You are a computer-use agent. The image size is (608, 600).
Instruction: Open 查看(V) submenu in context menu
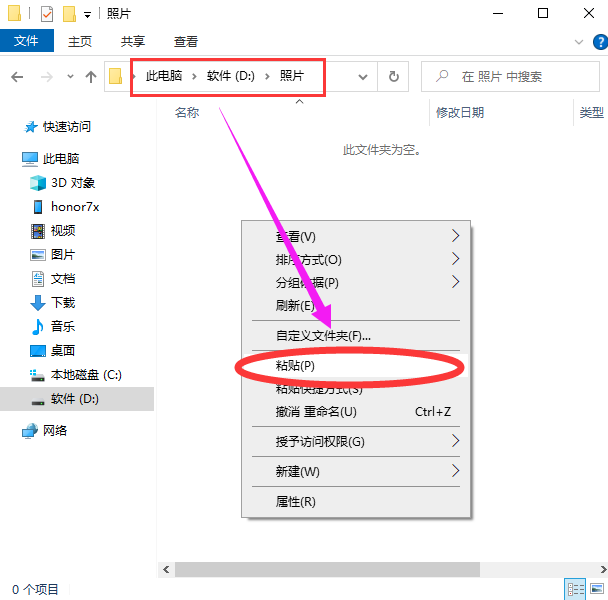(x=356, y=236)
